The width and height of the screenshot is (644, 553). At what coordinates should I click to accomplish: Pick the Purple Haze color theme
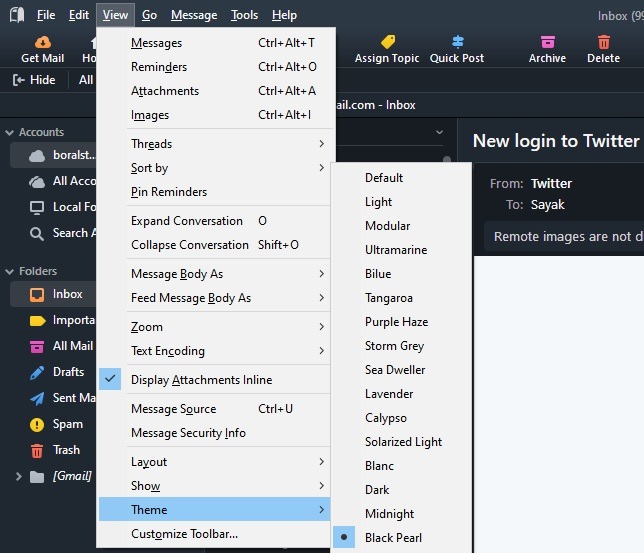[396, 322]
